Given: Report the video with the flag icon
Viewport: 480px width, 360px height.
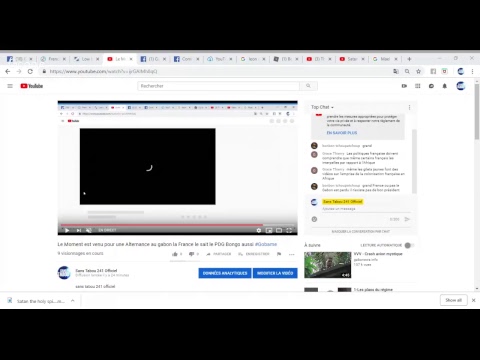Looking at the screenshot, I should pos(279,254).
